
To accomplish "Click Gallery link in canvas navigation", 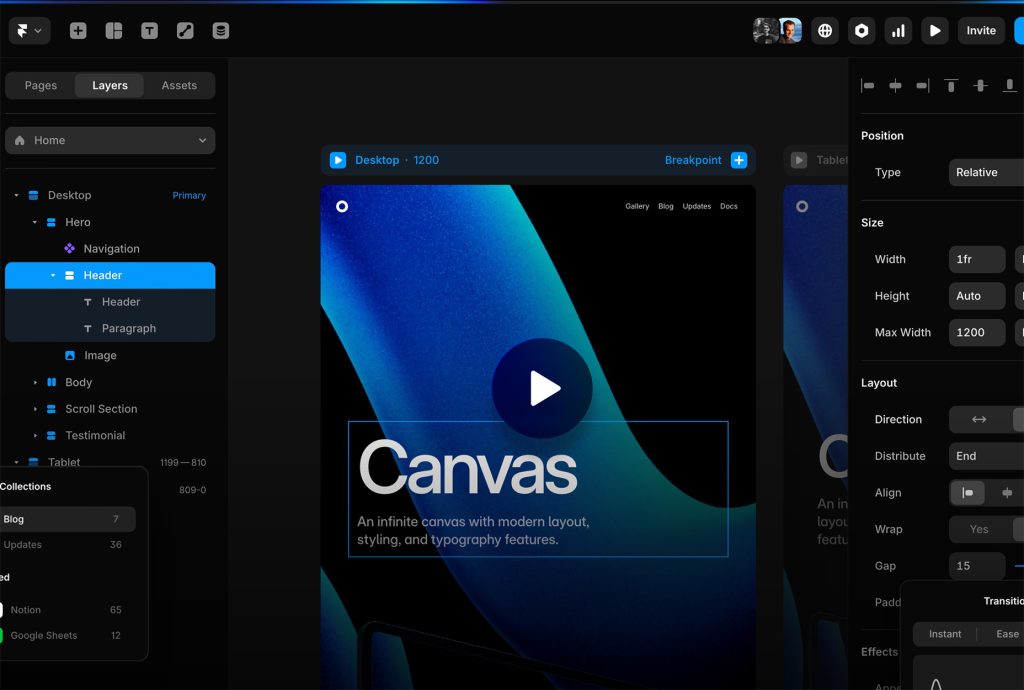I will [x=637, y=206].
